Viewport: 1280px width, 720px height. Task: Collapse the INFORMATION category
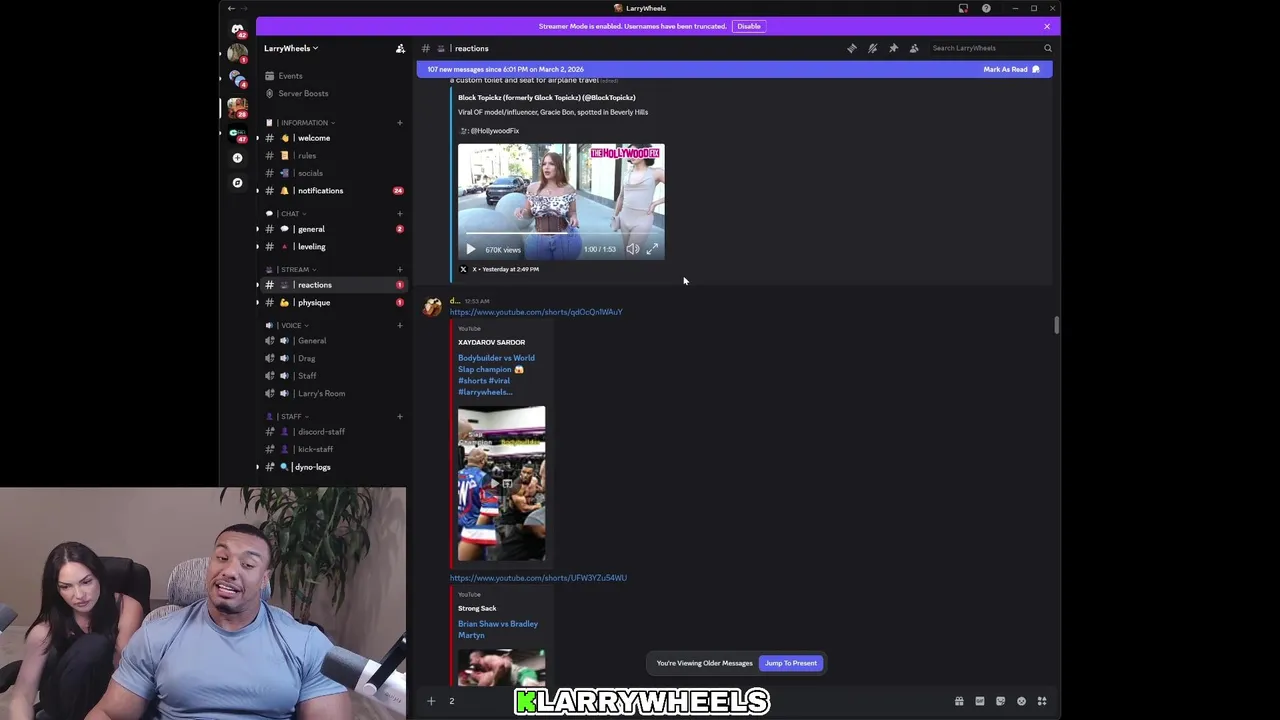click(x=300, y=123)
